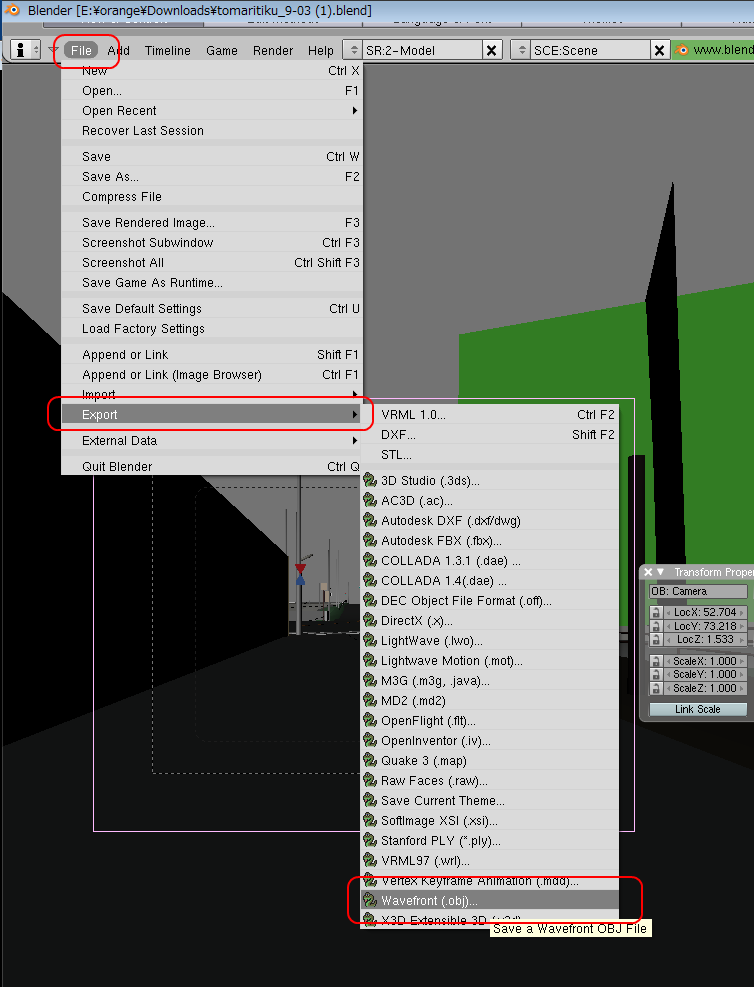Increase ScaleZ with its right arrow
Screen dimensions: 754x987
741,689
